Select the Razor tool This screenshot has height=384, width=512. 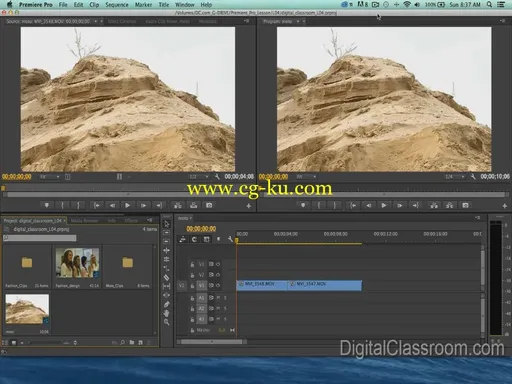167,277
